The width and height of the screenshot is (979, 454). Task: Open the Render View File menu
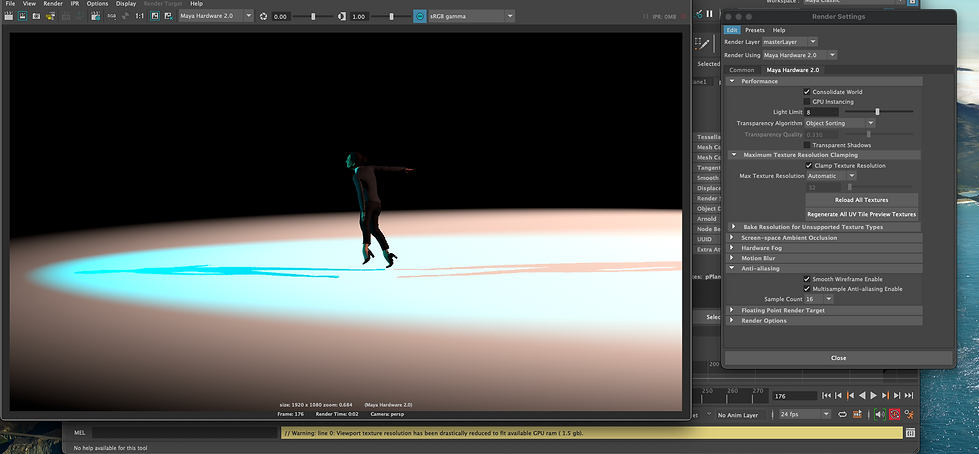click(9, 4)
